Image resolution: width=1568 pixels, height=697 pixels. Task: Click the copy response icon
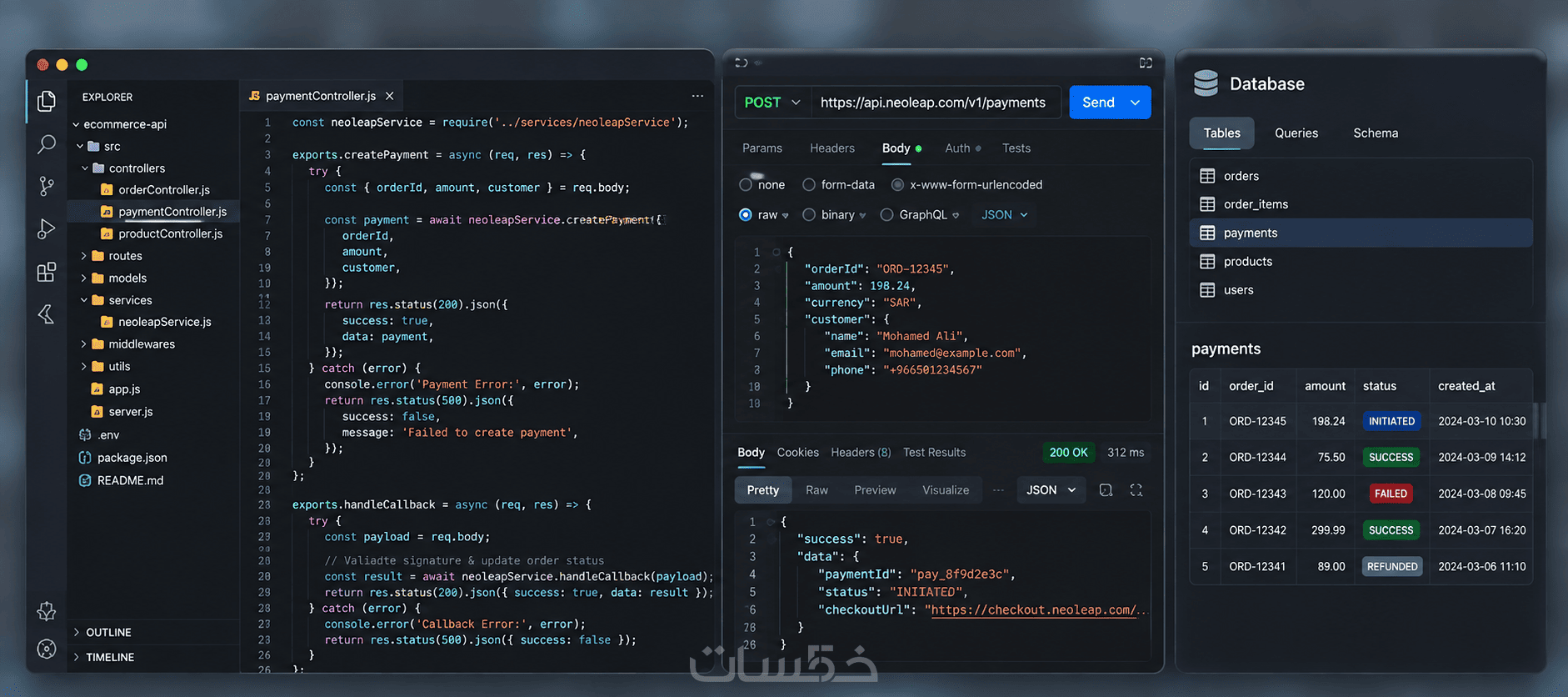pos(1106,490)
